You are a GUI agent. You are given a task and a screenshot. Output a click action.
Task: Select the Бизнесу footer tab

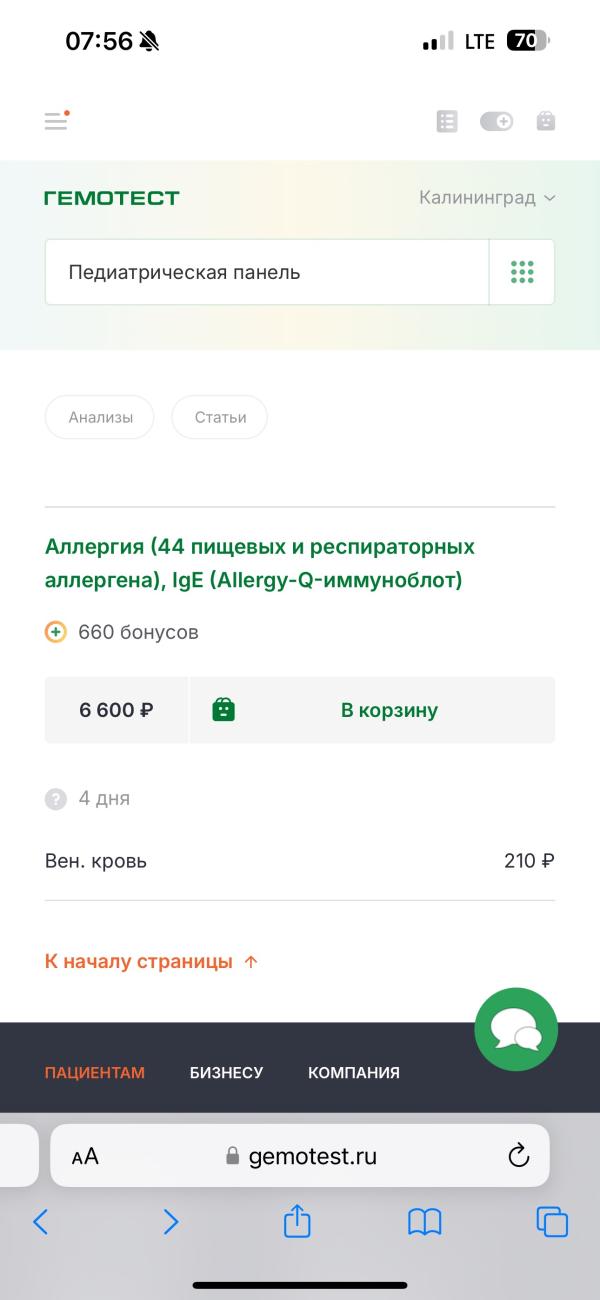pos(226,1072)
